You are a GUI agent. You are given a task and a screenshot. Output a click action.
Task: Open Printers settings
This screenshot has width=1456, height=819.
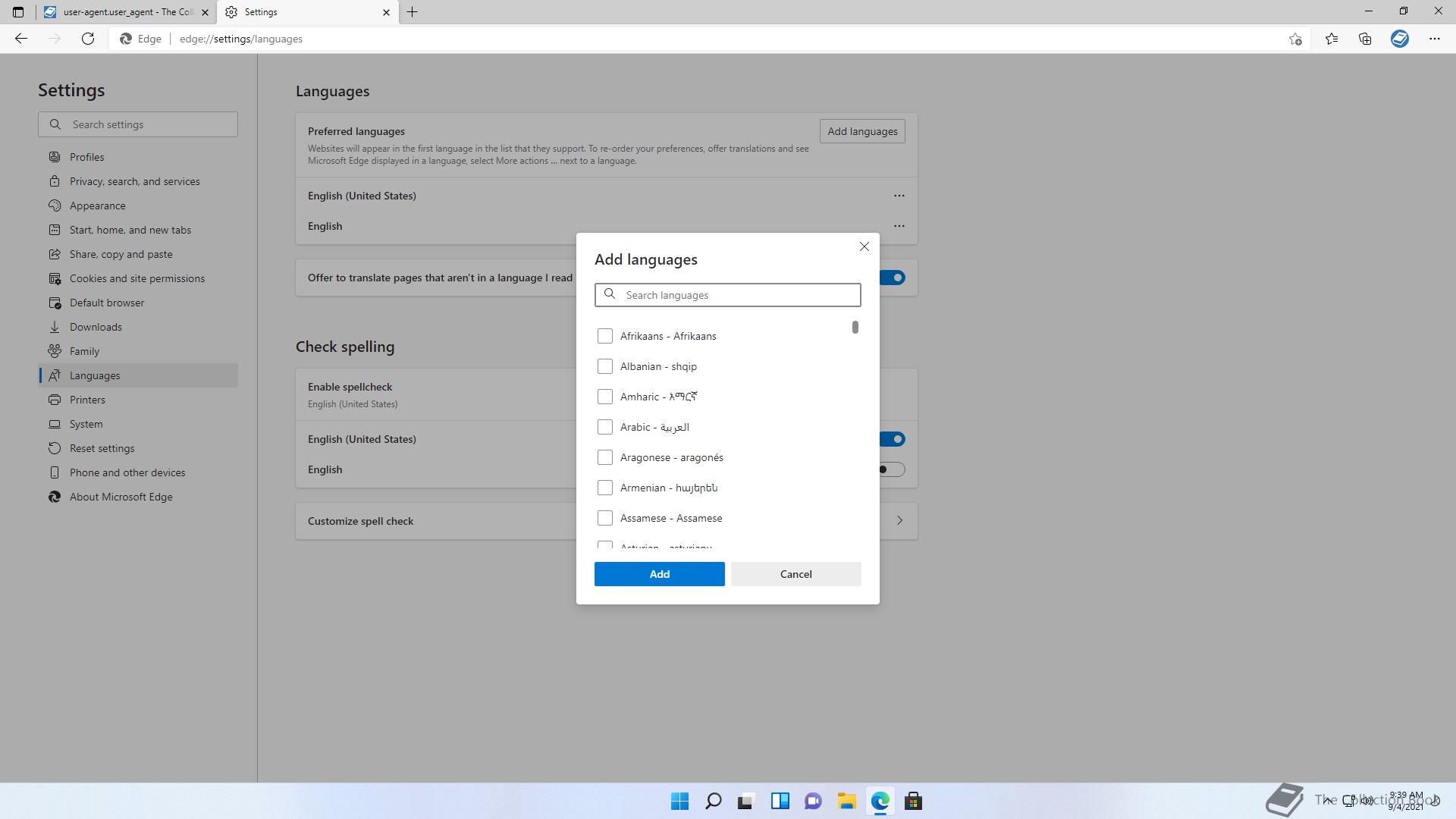[138, 400]
